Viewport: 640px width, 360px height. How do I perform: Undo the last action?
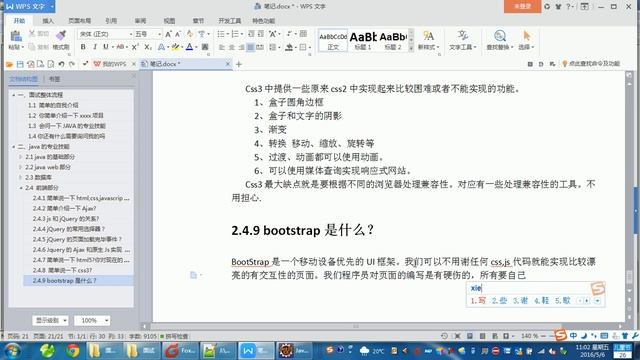[61, 64]
